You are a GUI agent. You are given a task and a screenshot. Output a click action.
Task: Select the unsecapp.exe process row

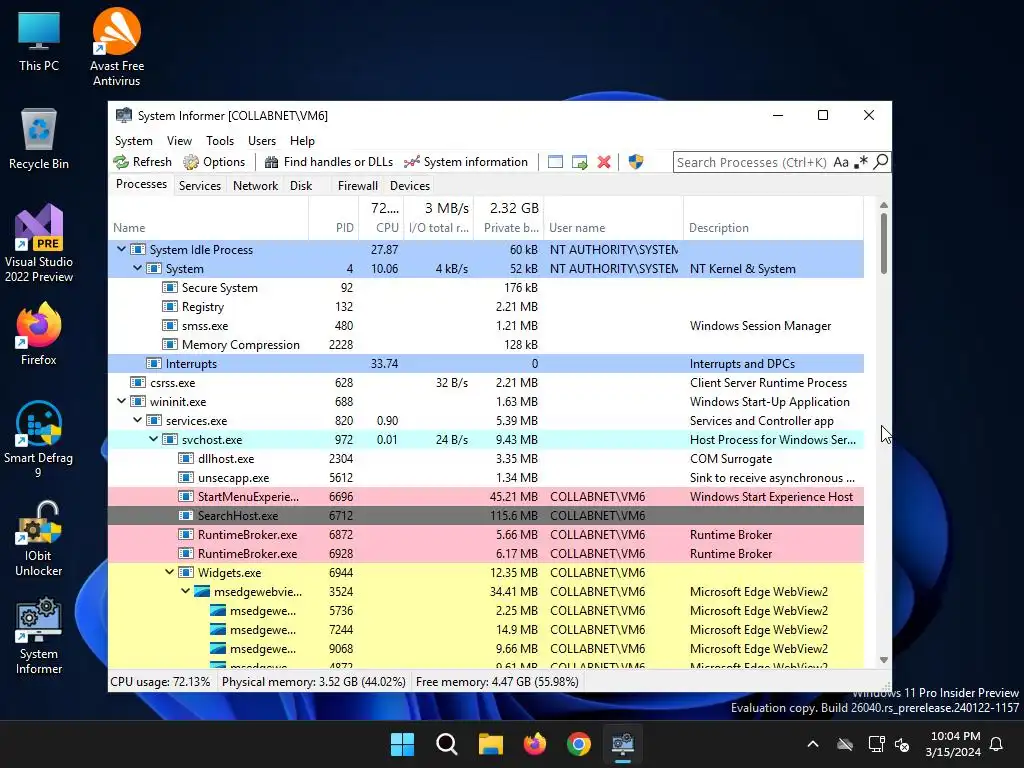tap(486, 477)
